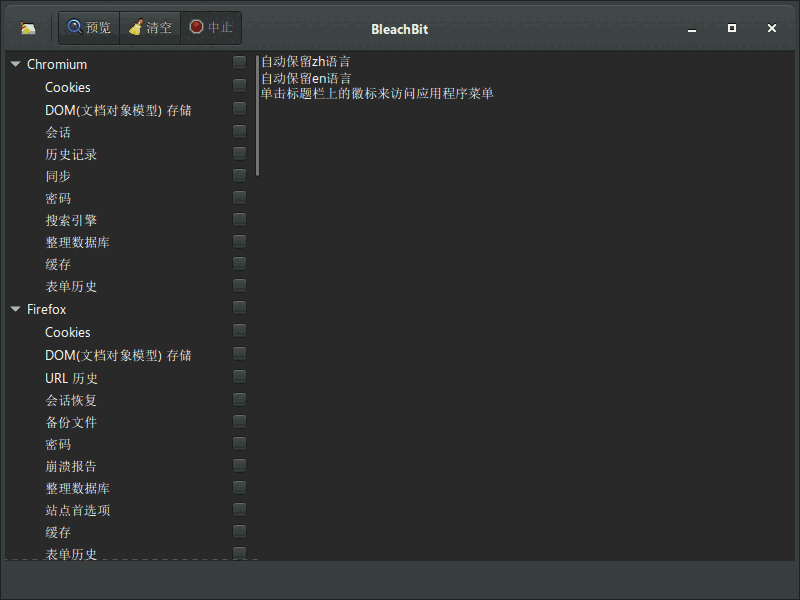
Task: Open the BleachBit application menu icon
Action: 28,28
